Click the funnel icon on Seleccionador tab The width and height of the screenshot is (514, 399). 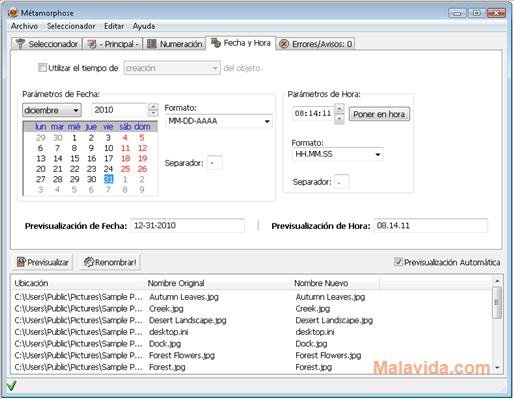pyautogui.click(x=20, y=44)
